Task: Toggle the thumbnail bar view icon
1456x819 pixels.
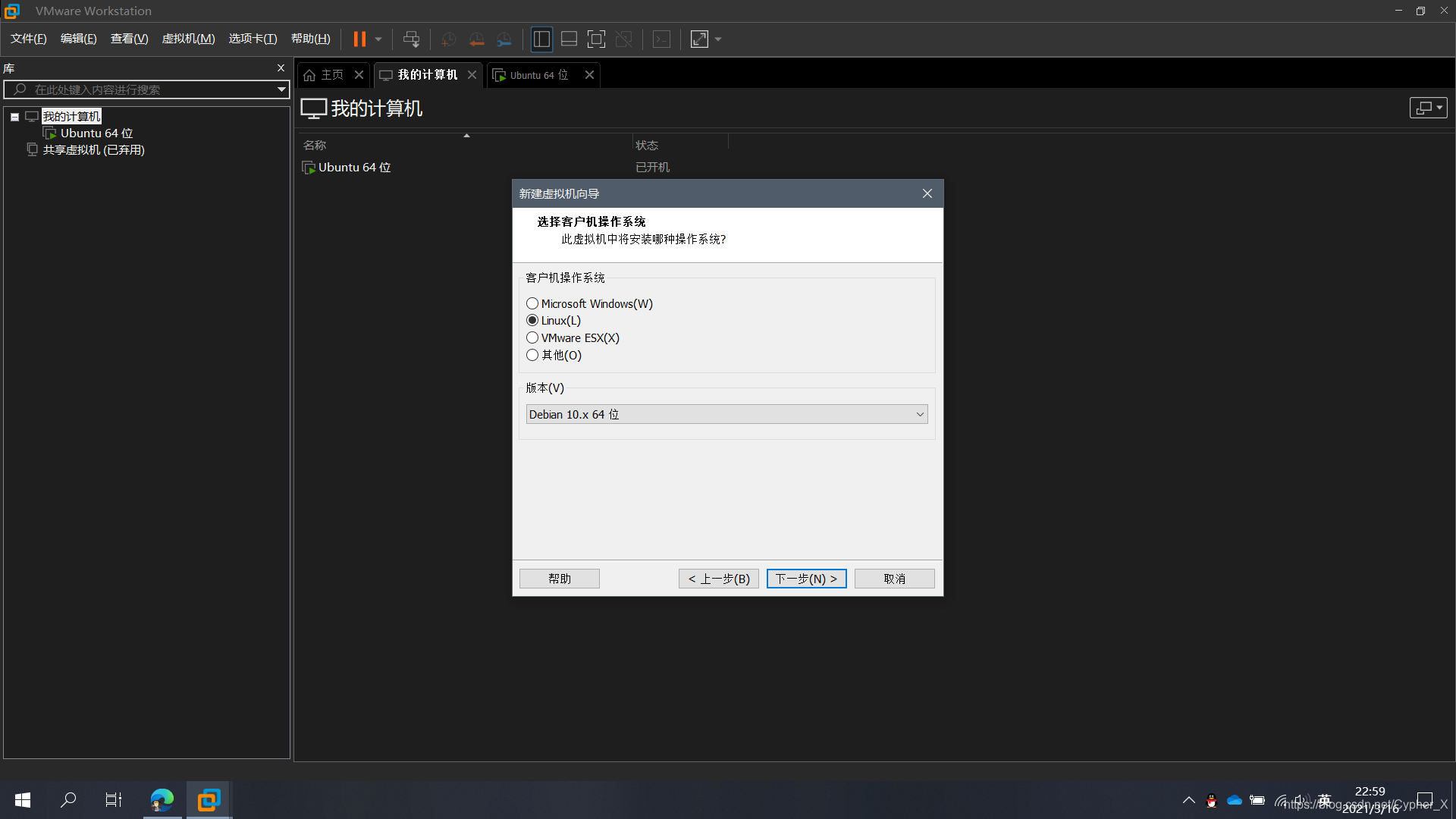Action: point(569,39)
